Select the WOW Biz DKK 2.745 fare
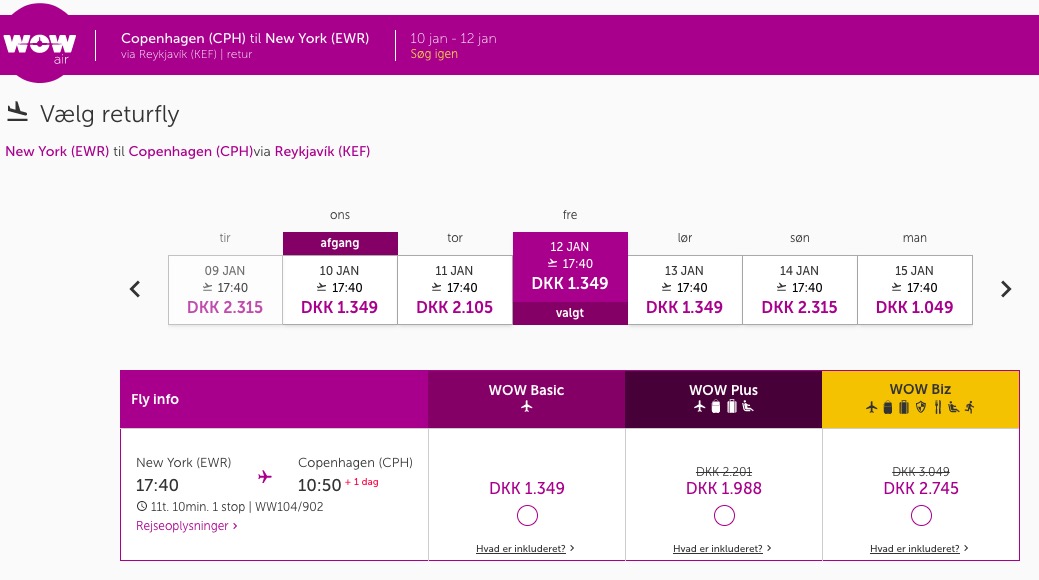The height and width of the screenshot is (580, 1039). coord(921,516)
